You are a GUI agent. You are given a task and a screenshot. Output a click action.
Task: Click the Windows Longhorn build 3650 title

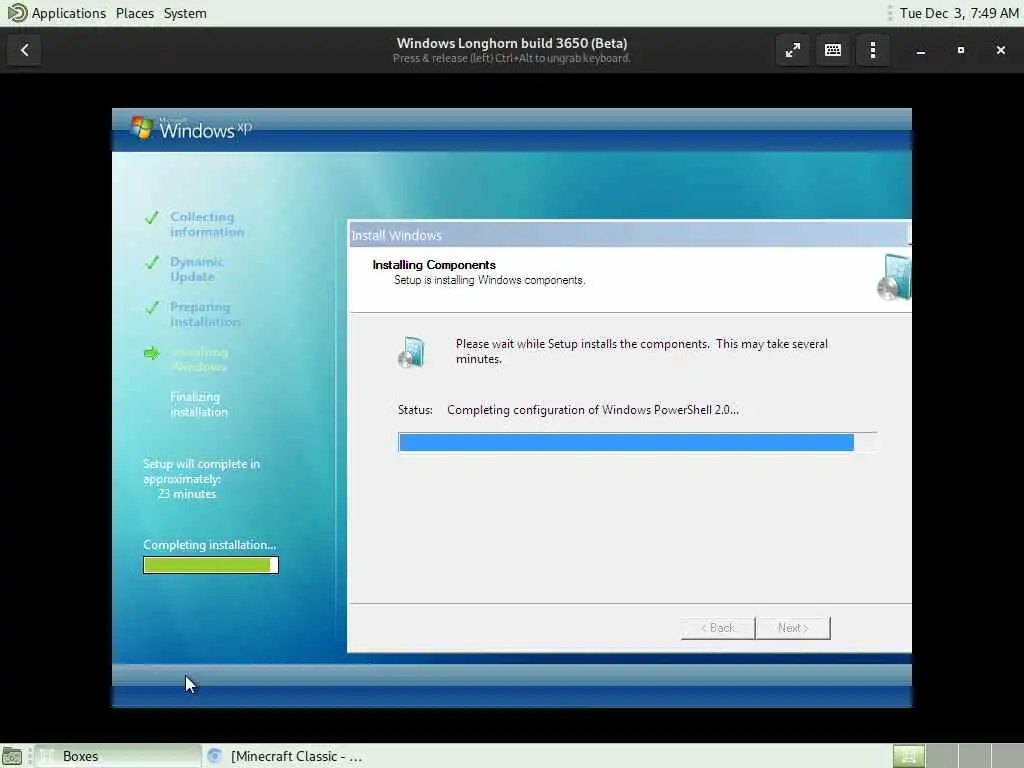click(512, 43)
